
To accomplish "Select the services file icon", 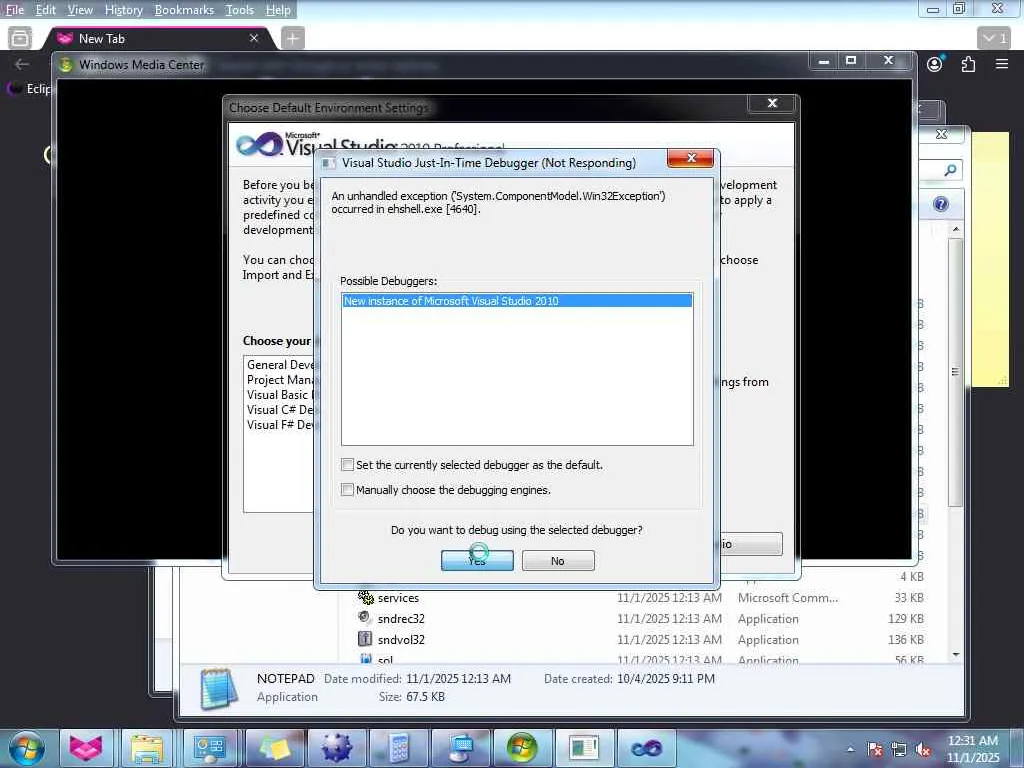I will (x=366, y=597).
